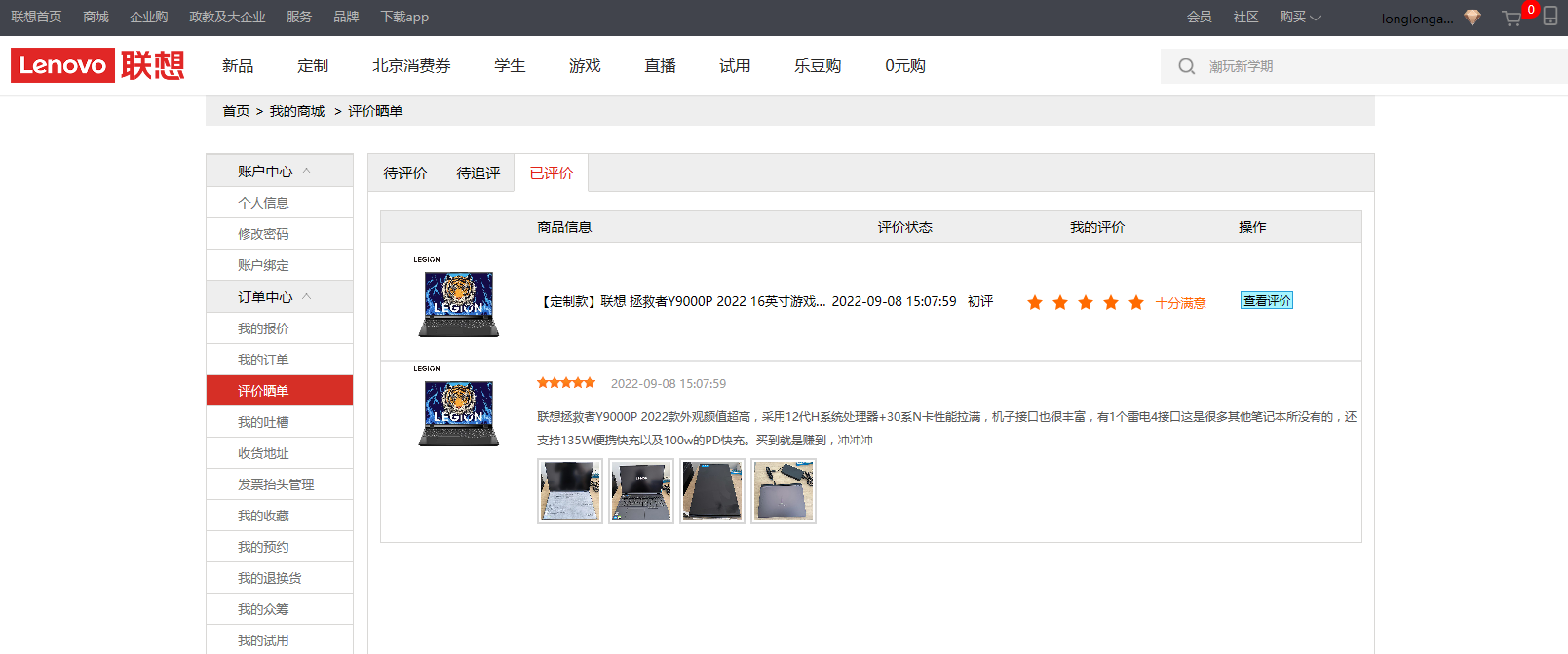Open 我的订单 in sidebar

coord(280,360)
